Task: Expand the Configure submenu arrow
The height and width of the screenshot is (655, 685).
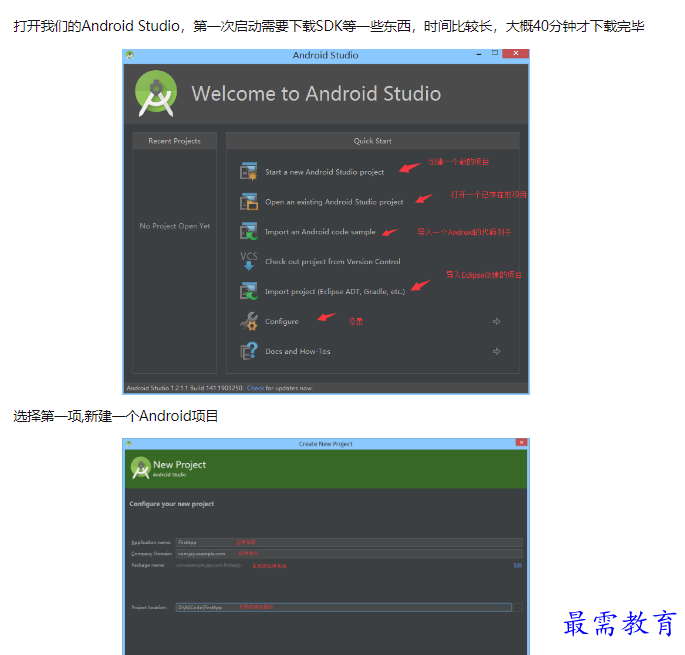Action: (x=496, y=321)
